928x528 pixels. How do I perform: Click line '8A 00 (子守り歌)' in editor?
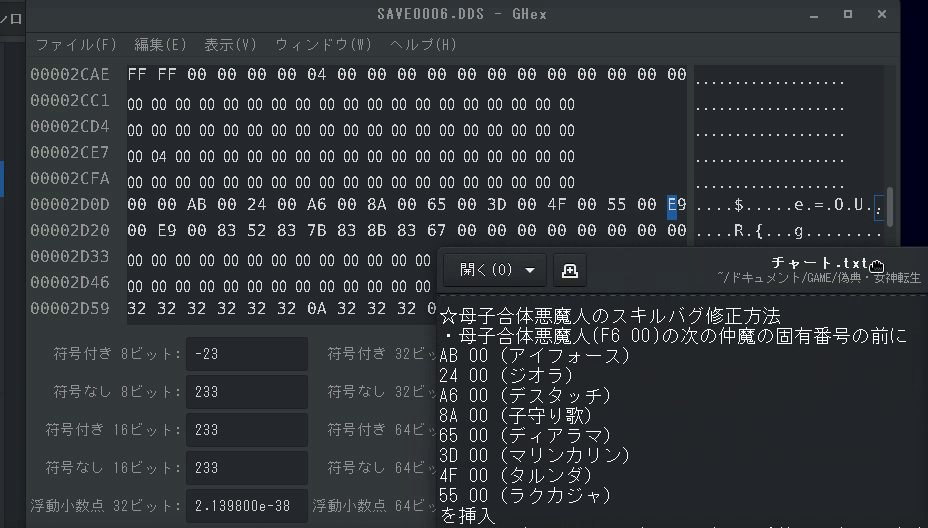pos(516,416)
